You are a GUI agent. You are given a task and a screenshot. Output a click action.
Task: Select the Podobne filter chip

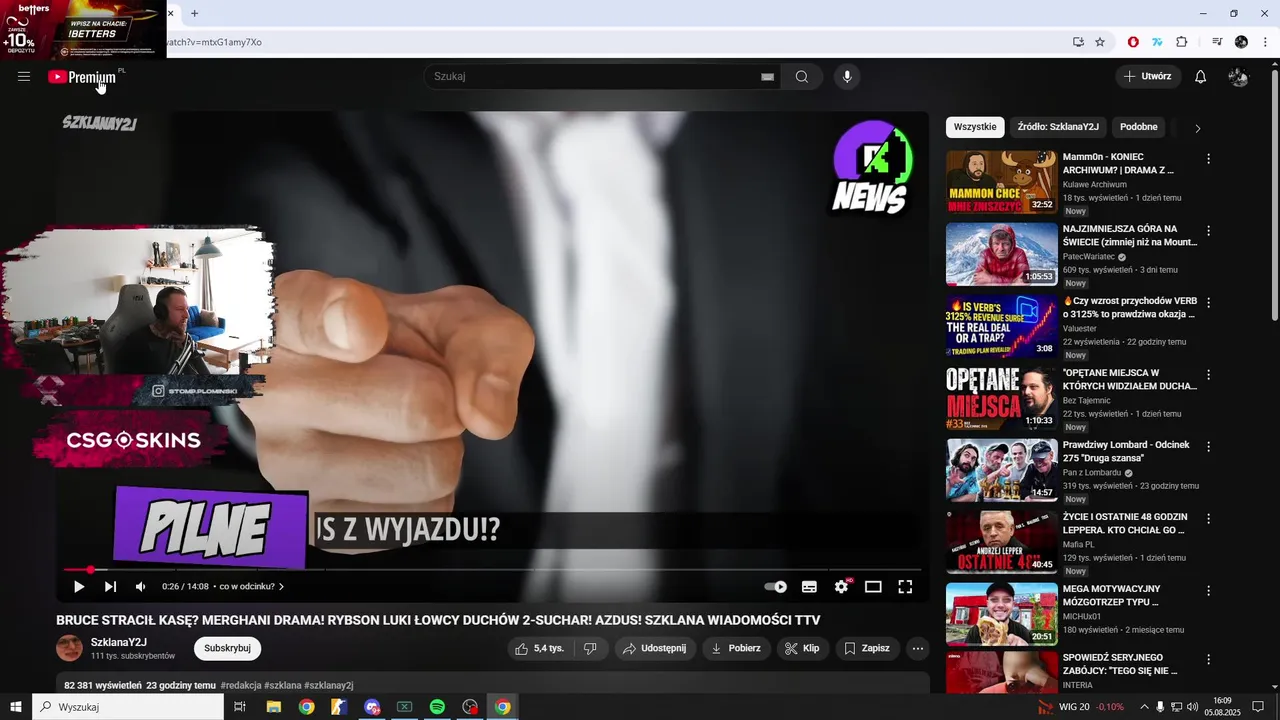(x=1139, y=127)
